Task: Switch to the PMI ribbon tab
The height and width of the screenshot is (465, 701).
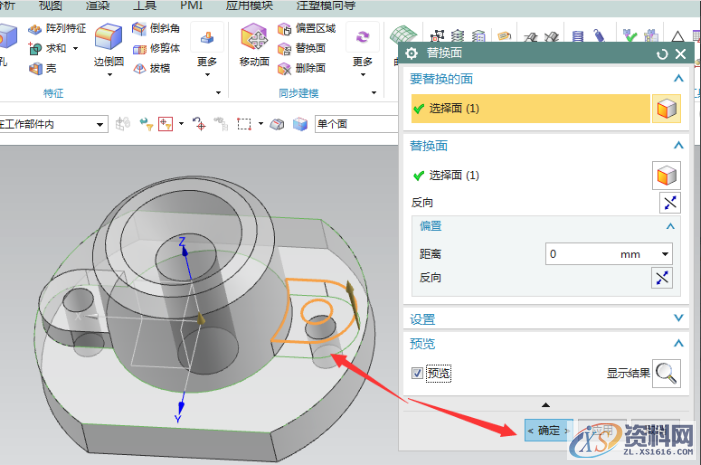Action: pos(190,5)
